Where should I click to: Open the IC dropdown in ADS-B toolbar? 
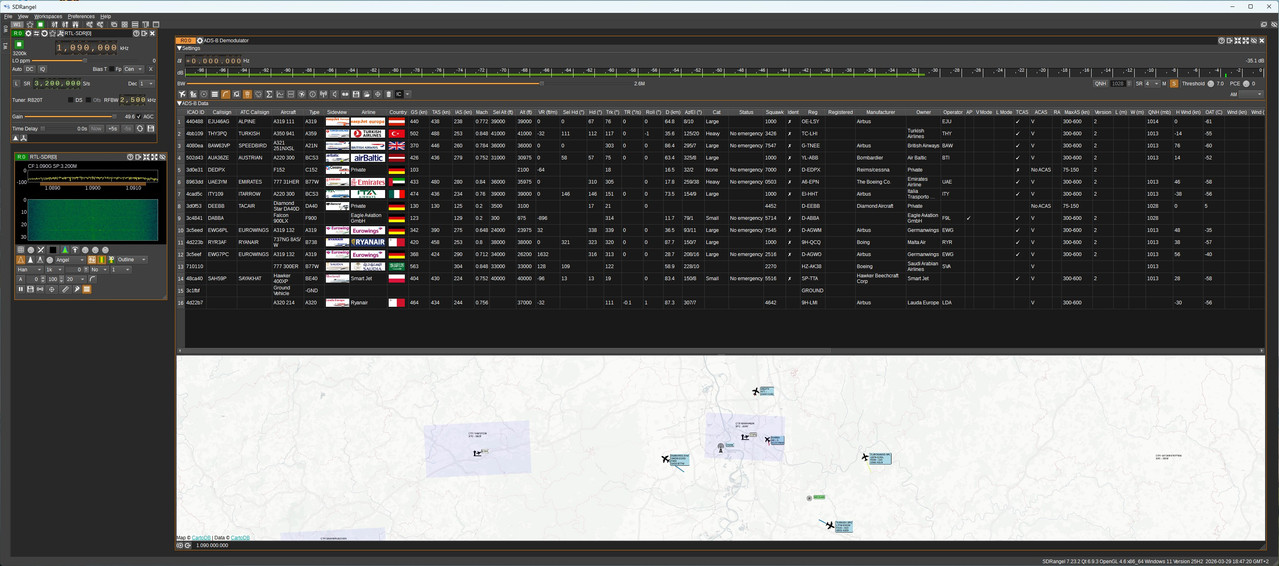click(x=402, y=94)
